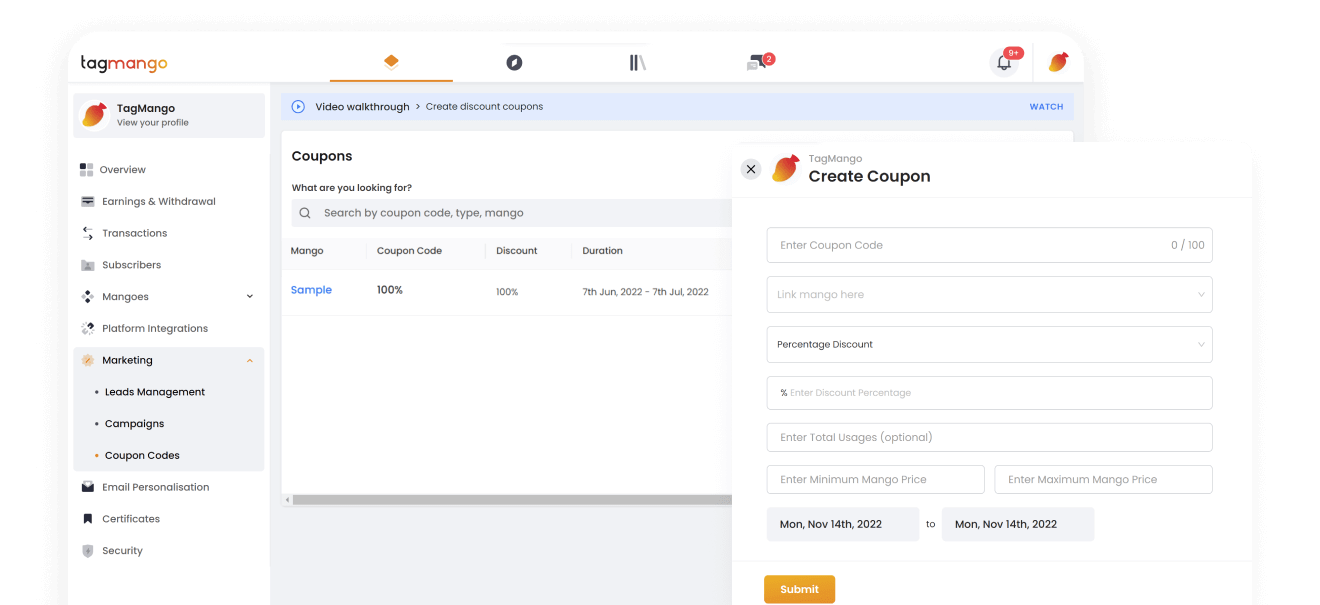Image resolution: width=1320 pixels, height=605 pixels.
Task: Open the Percentage Discount type dropdown
Action: (x=988, y=344)
